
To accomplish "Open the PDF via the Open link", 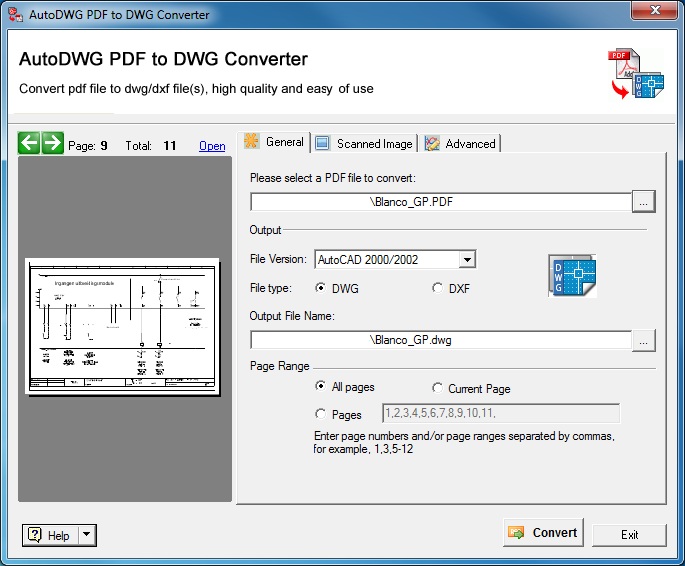I will click(212, 146).
